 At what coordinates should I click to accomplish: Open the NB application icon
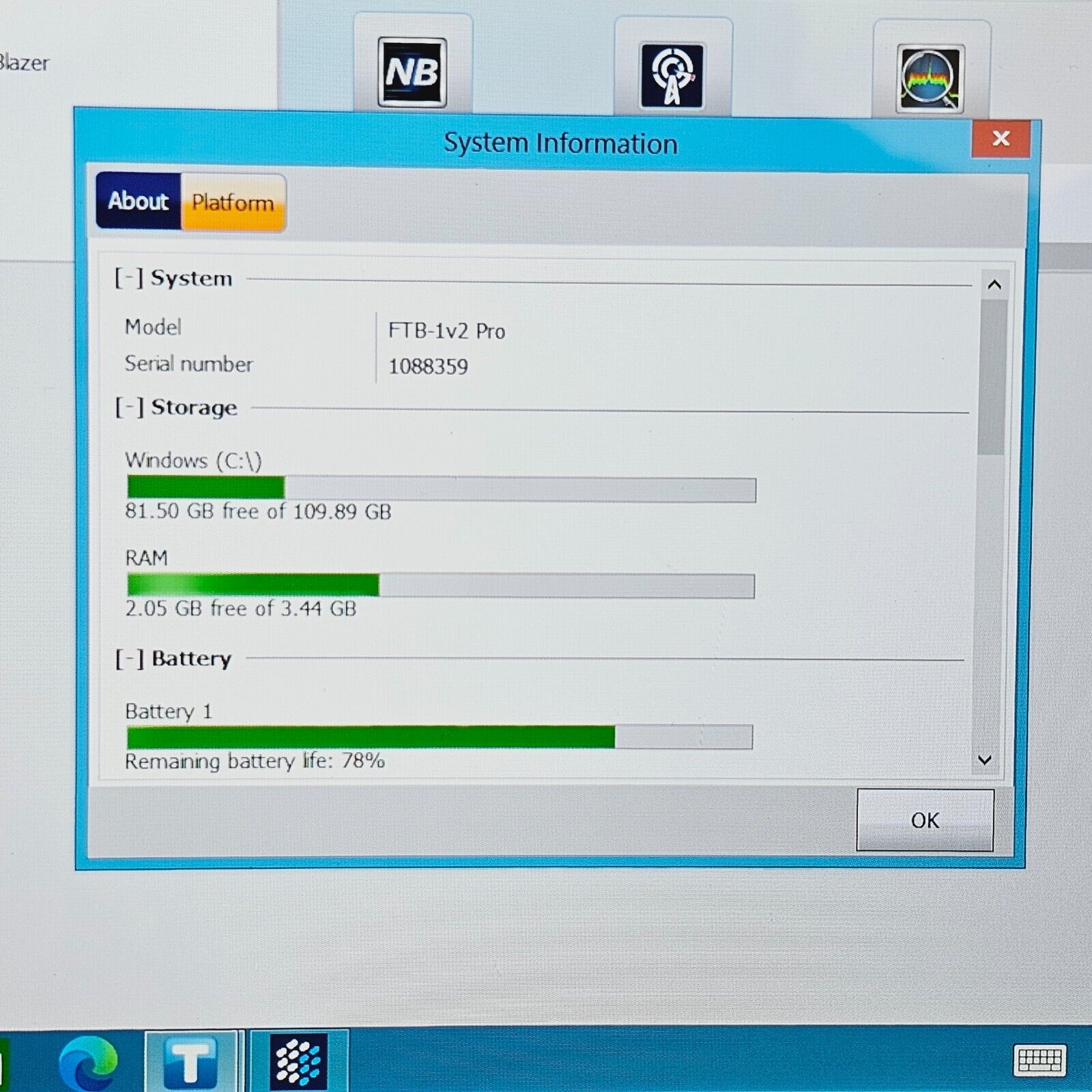[412, 72]
